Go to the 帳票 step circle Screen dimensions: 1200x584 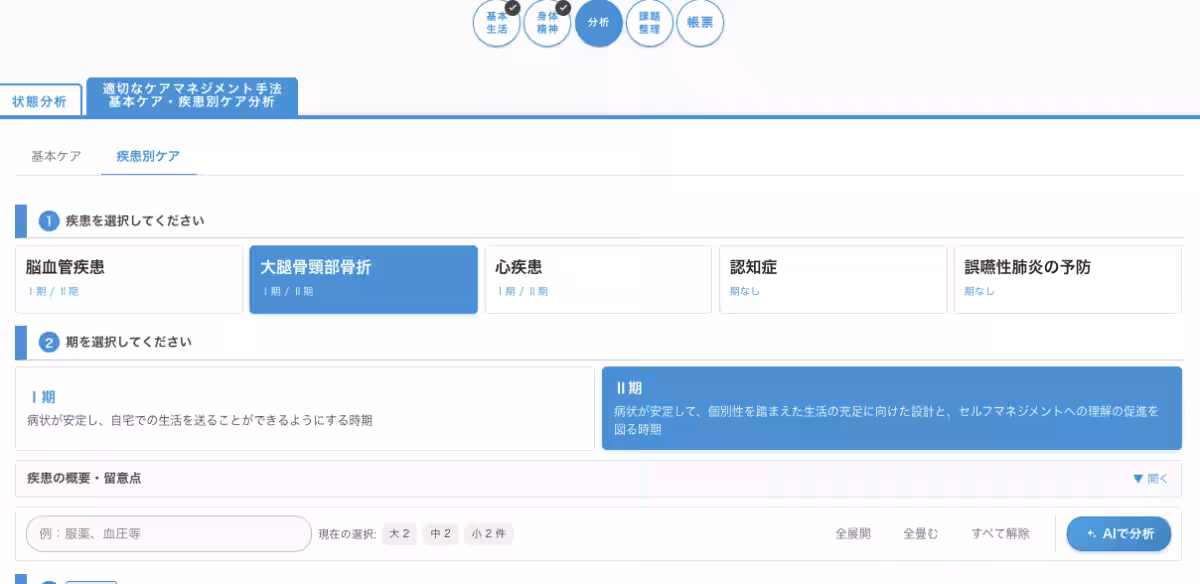coord(700,23)
